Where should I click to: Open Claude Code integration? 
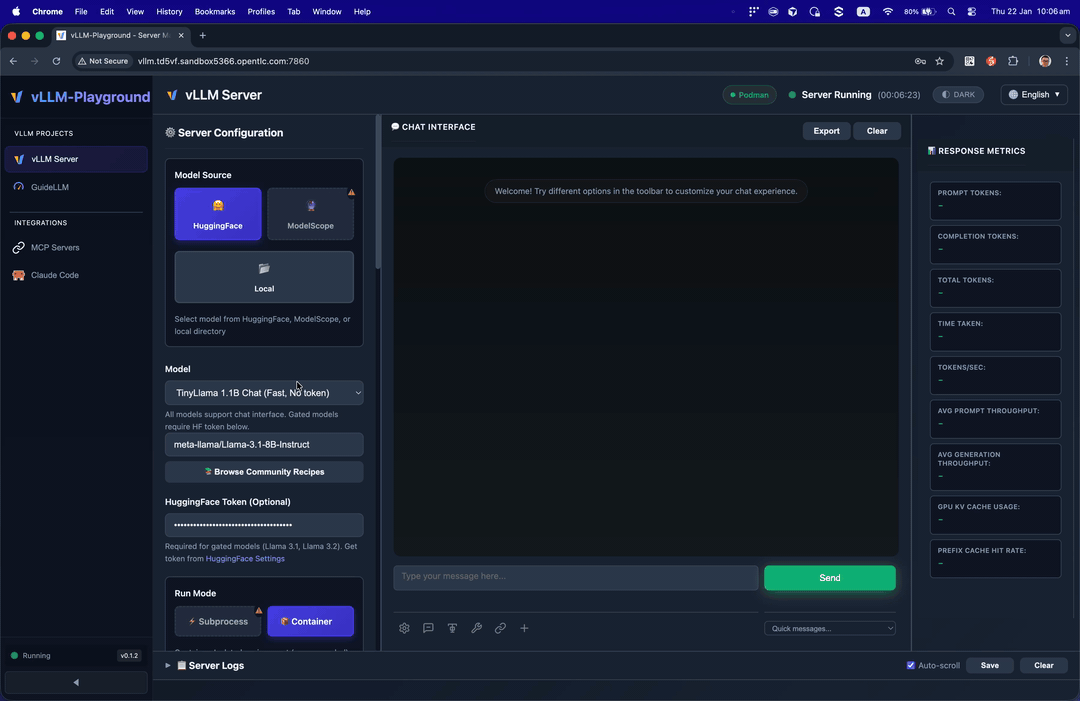click(x=76, y=275)
